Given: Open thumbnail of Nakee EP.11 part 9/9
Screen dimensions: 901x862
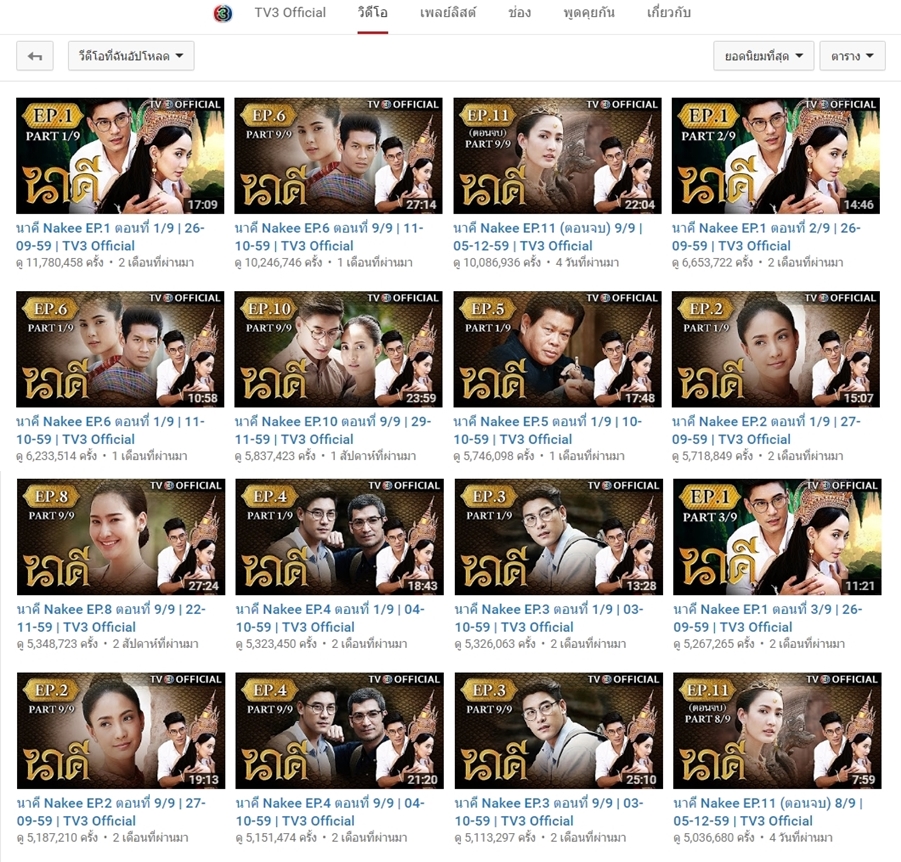Looking at the screenshot, I should pyautogui.click(x=557, y=156).
